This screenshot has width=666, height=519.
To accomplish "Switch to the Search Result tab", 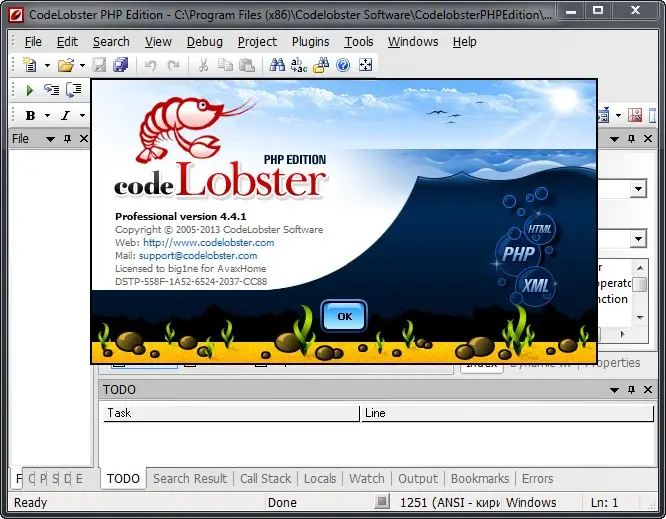I will 190,479.
